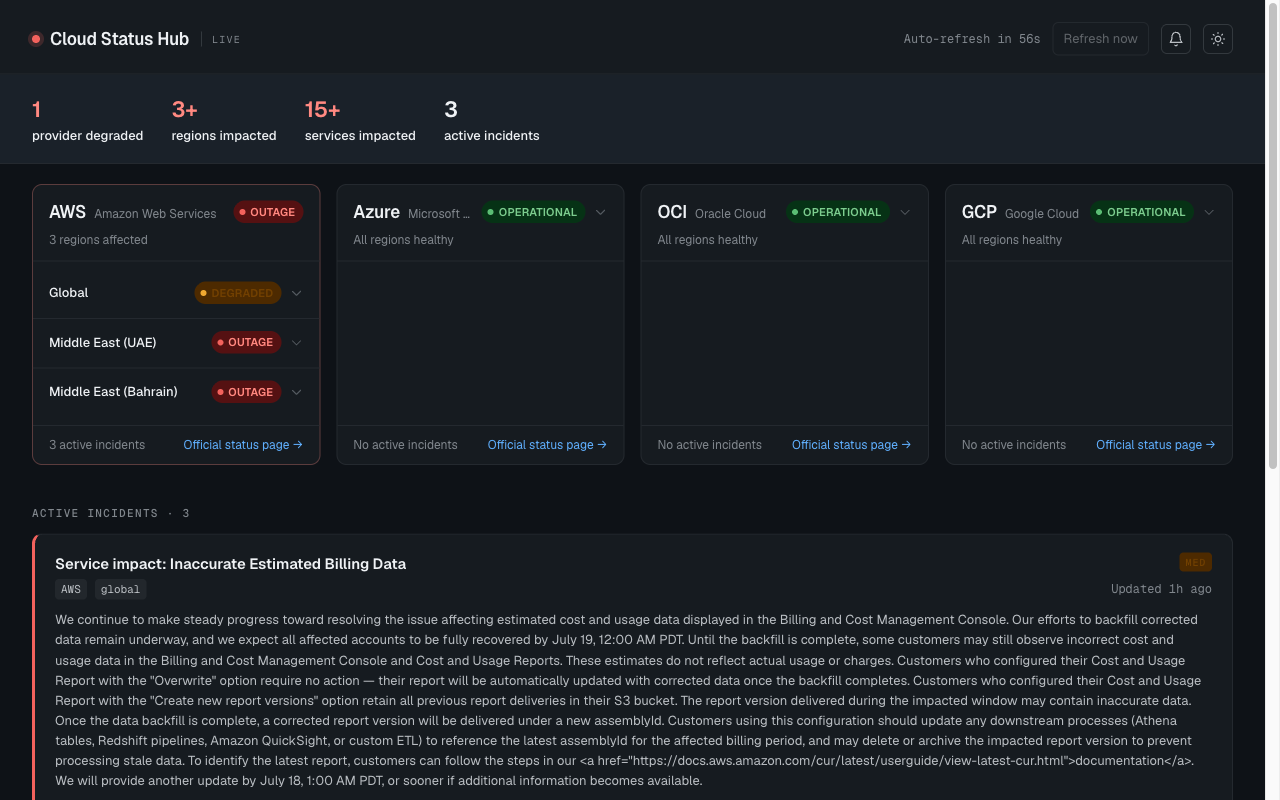Click the Azure OPERATIONAL badge
Viewport: 1280px width, 800px height.
(x=533, y=212)
